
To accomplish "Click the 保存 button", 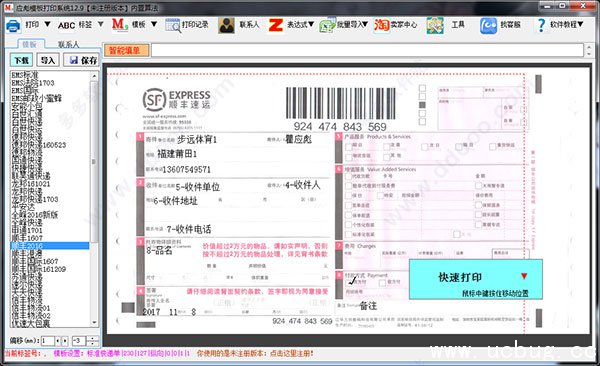I will 82,60.
